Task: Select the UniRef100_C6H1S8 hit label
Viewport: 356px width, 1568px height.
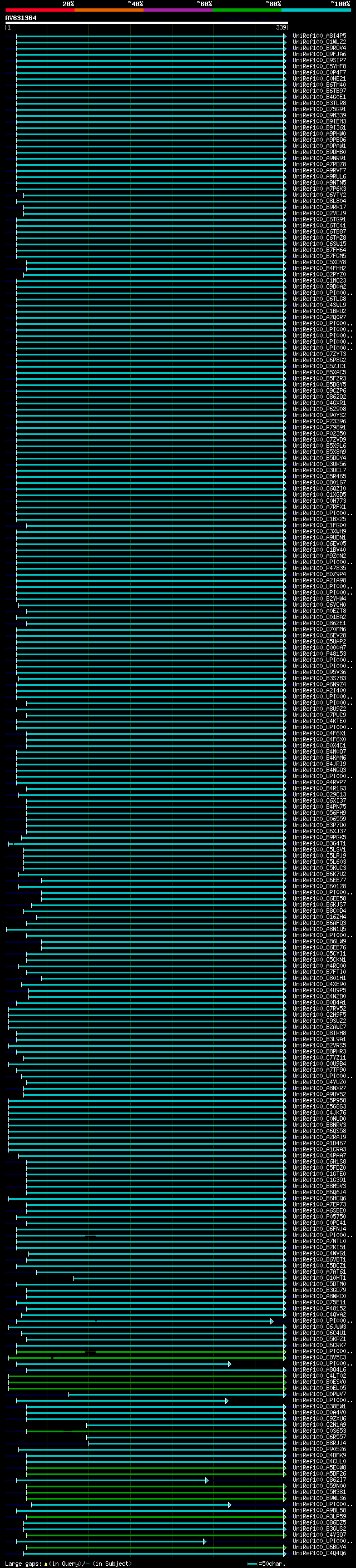Action: tap(319, 1161)
